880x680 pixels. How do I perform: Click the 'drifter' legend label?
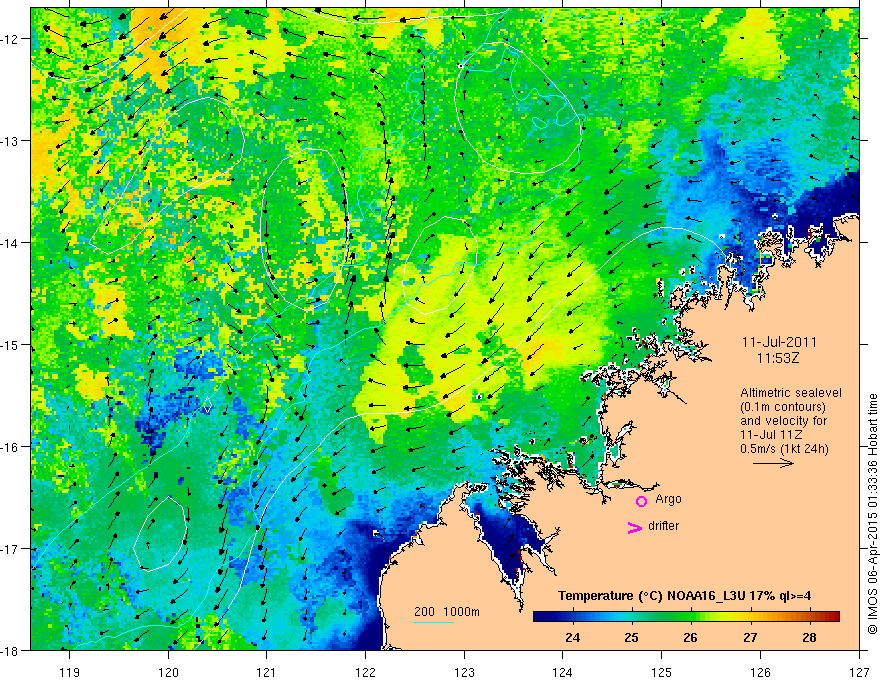pyautogui.click(x=663, y=526)
